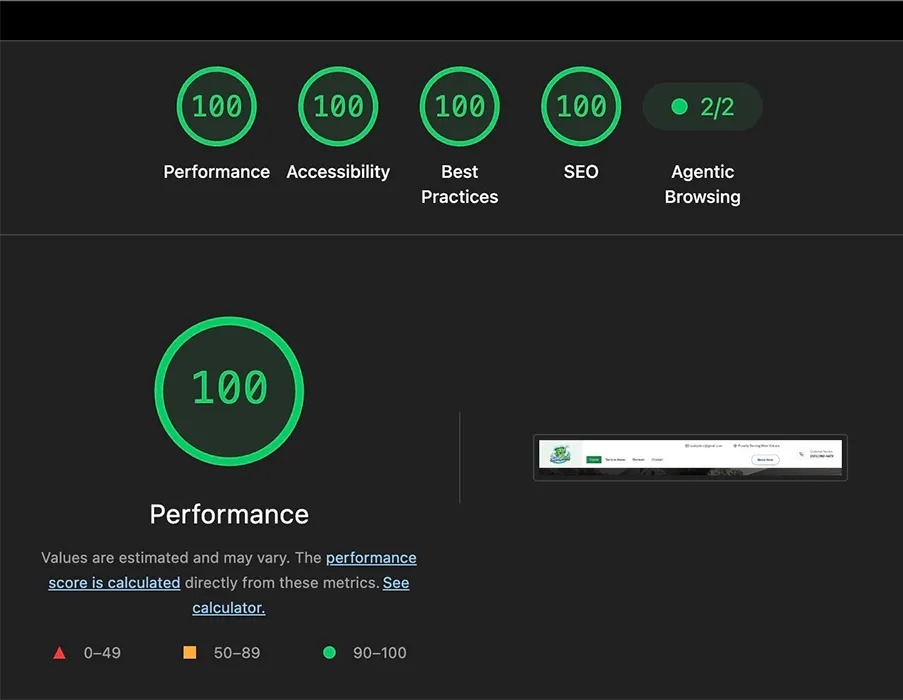Click 'Values are estimated and may vary' text
Viewport: 903px width, 700px height.
(x=166, y=558)
